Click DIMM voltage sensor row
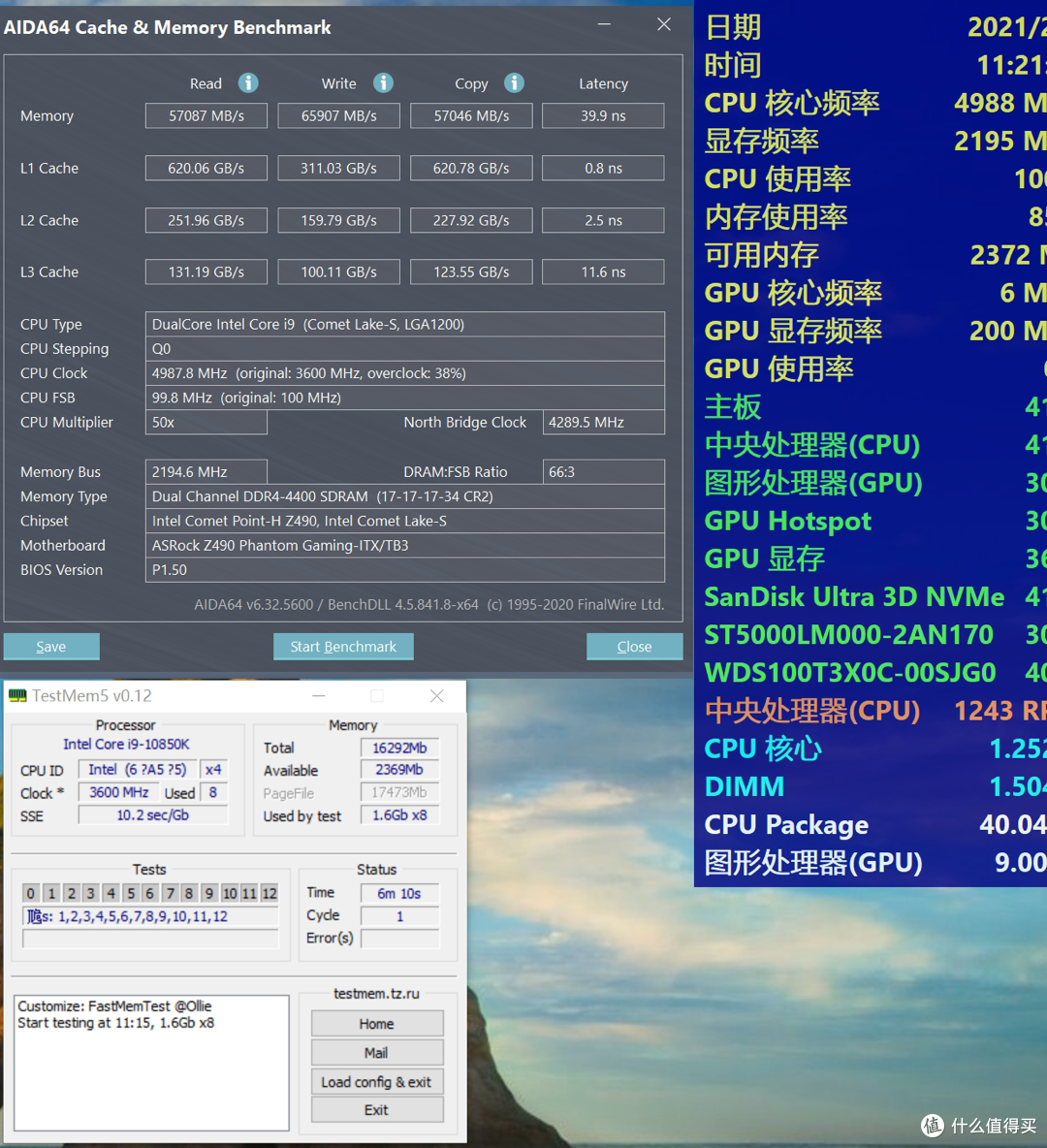The image size is (1047, 1148). click(x=875, y=786)
